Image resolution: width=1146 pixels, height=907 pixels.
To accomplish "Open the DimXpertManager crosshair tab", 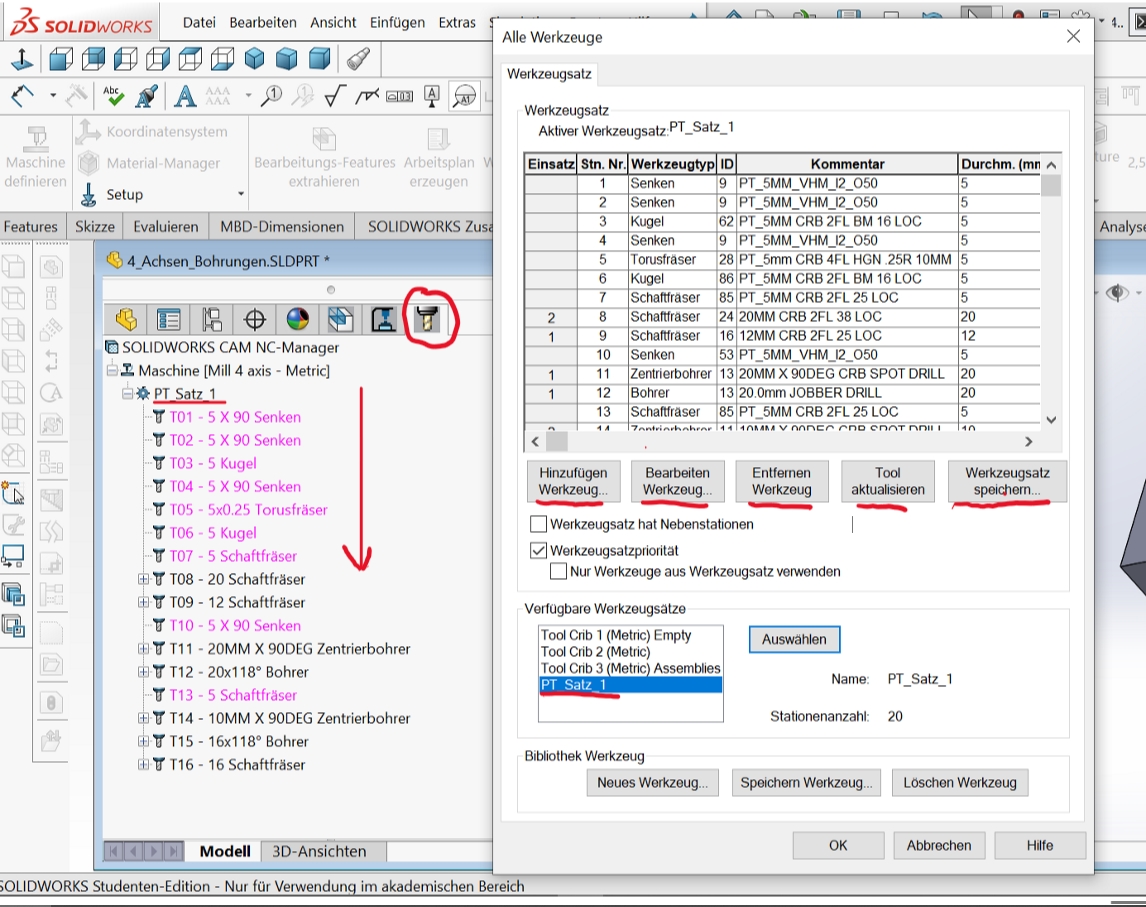I will tap(255, 319).
